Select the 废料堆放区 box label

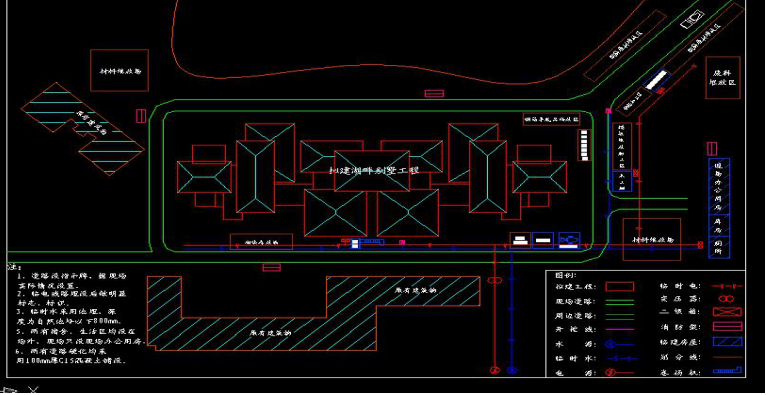[x=723, y=78]
